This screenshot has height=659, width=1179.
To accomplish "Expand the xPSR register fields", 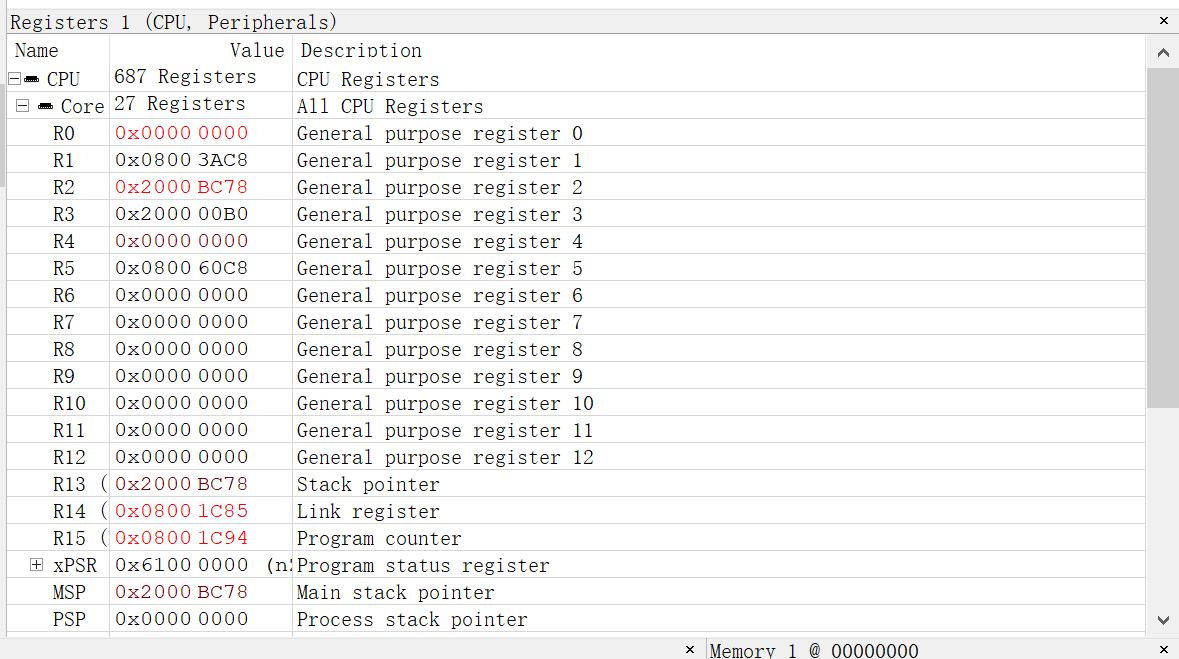I will pos(37,565).
